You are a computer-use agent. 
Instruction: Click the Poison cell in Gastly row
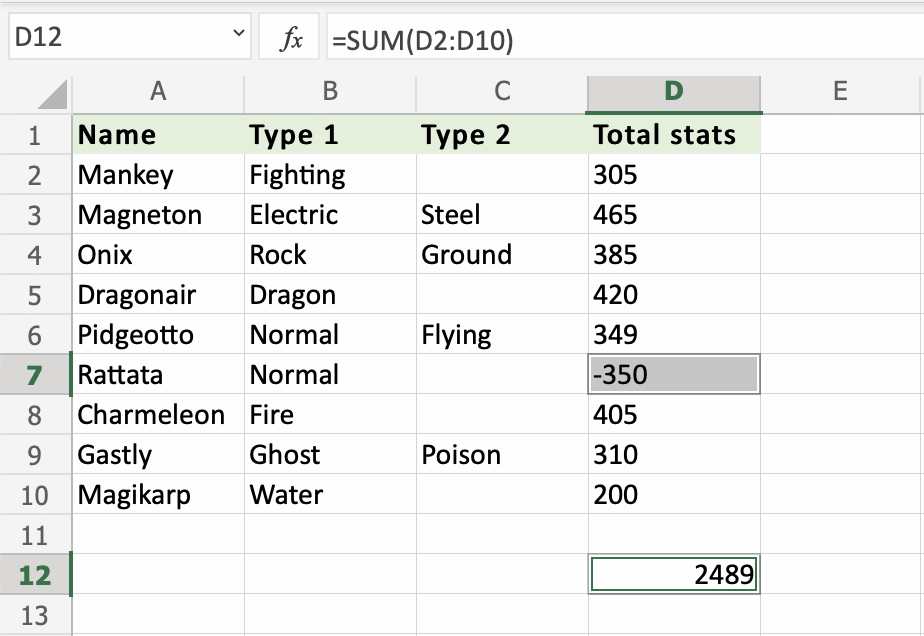click(x=502, y=455)
